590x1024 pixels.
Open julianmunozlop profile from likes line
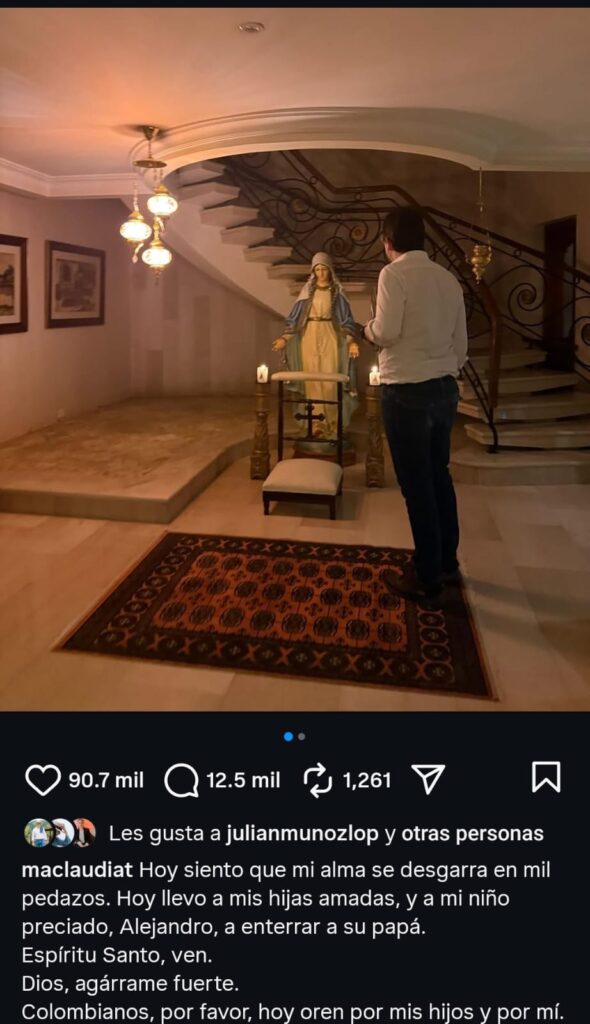click(302, 834)
